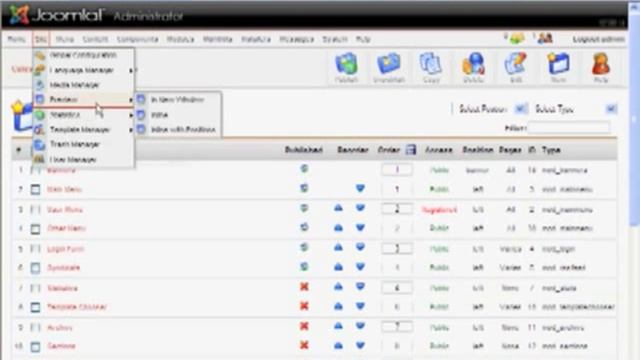Publish the Template Chooser module via red X
Viewport: 640px width, 360px height.
304,306
